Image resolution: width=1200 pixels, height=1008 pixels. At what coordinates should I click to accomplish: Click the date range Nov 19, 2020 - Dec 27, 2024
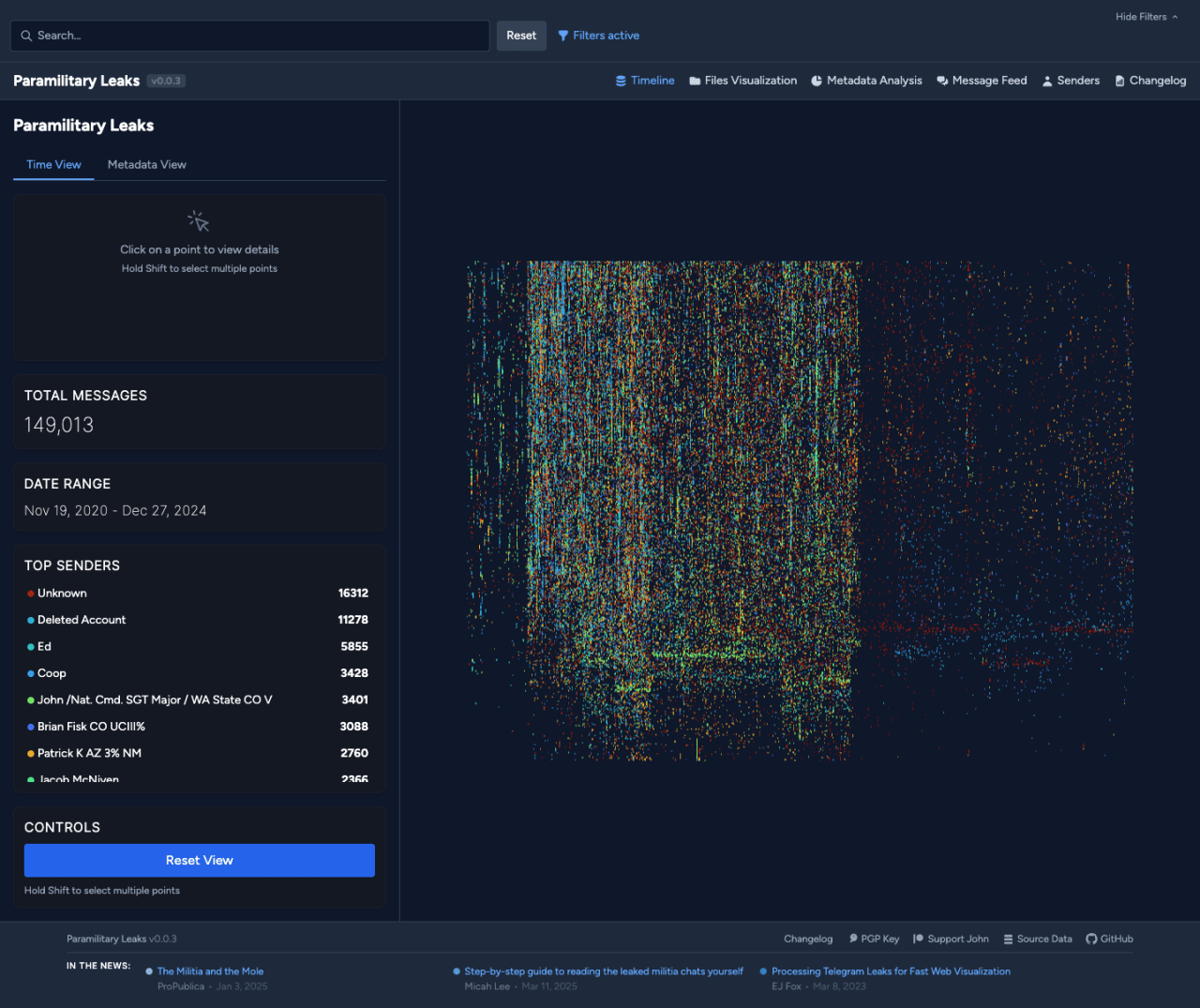click(x=115, y=511)
